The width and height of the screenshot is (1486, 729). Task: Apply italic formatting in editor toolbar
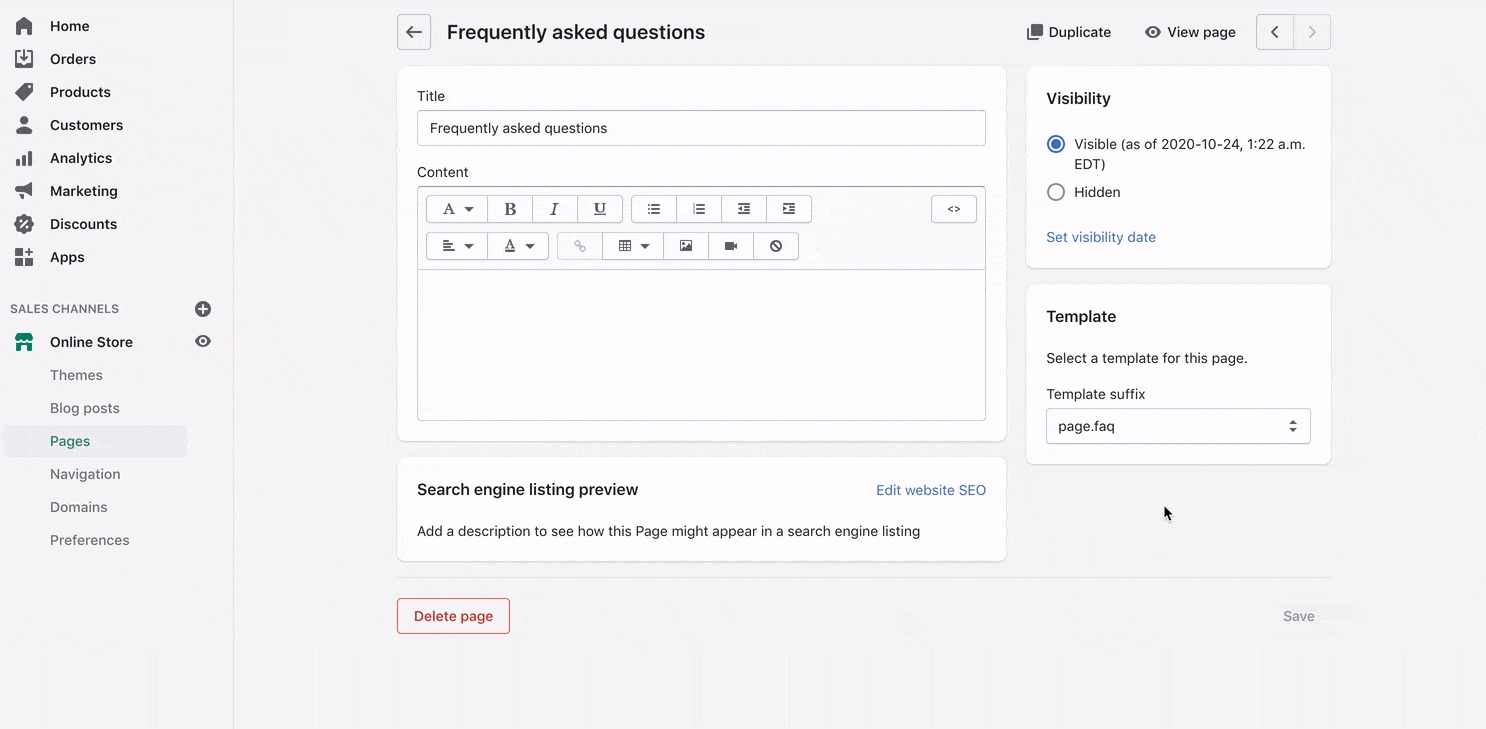point(554,209)
